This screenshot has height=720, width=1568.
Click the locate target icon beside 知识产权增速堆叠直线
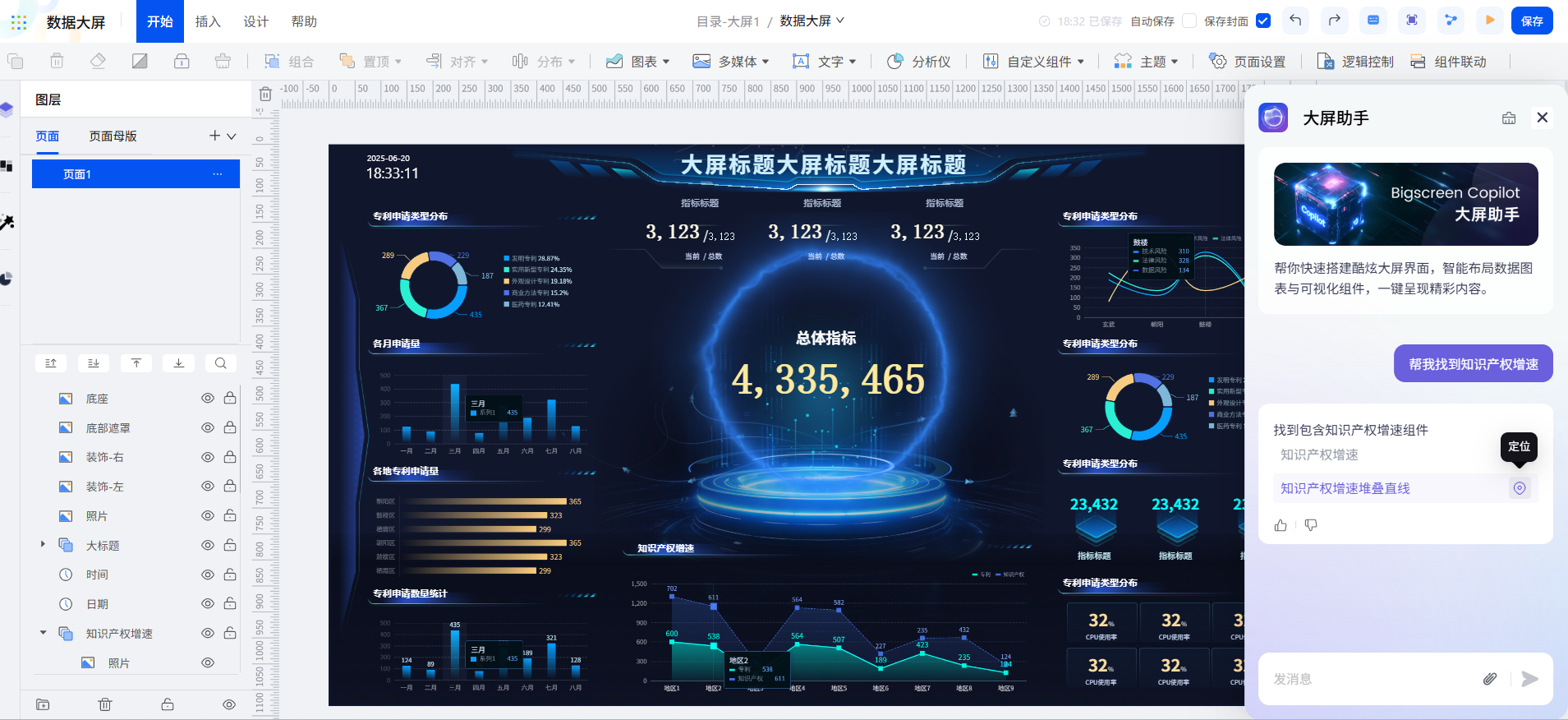pyautogui.click(x=1520, y=488)
